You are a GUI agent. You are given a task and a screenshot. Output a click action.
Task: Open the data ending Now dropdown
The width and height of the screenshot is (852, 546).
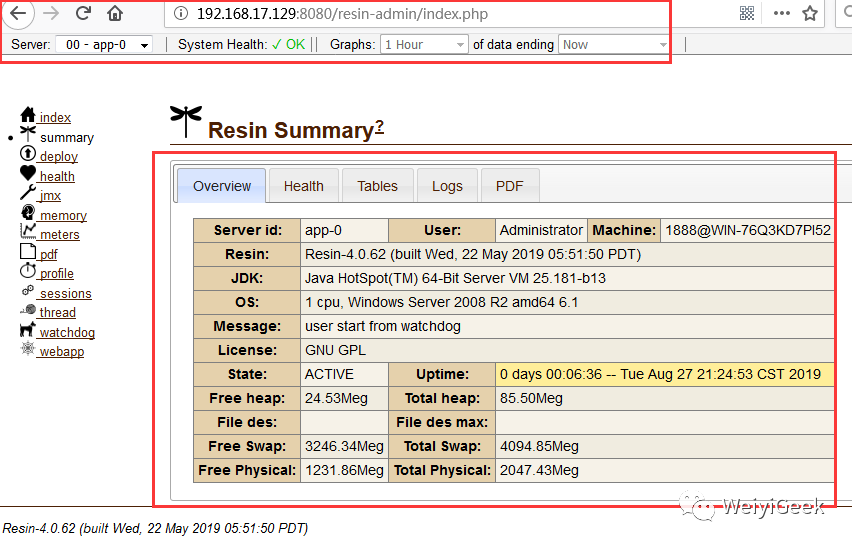point(614,45)
